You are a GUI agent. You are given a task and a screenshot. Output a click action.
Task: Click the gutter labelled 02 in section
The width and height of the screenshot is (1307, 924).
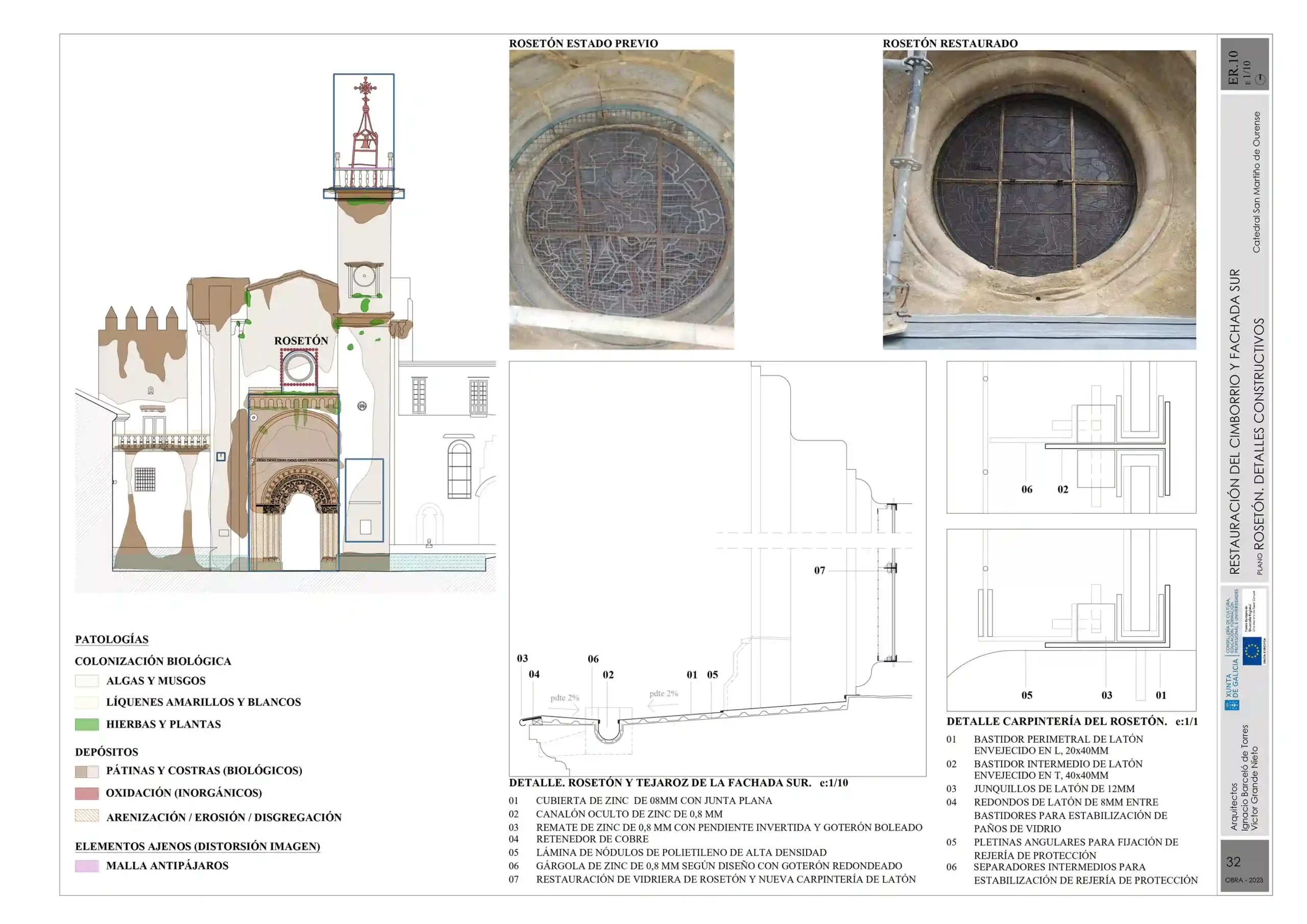tap(608, 732)
